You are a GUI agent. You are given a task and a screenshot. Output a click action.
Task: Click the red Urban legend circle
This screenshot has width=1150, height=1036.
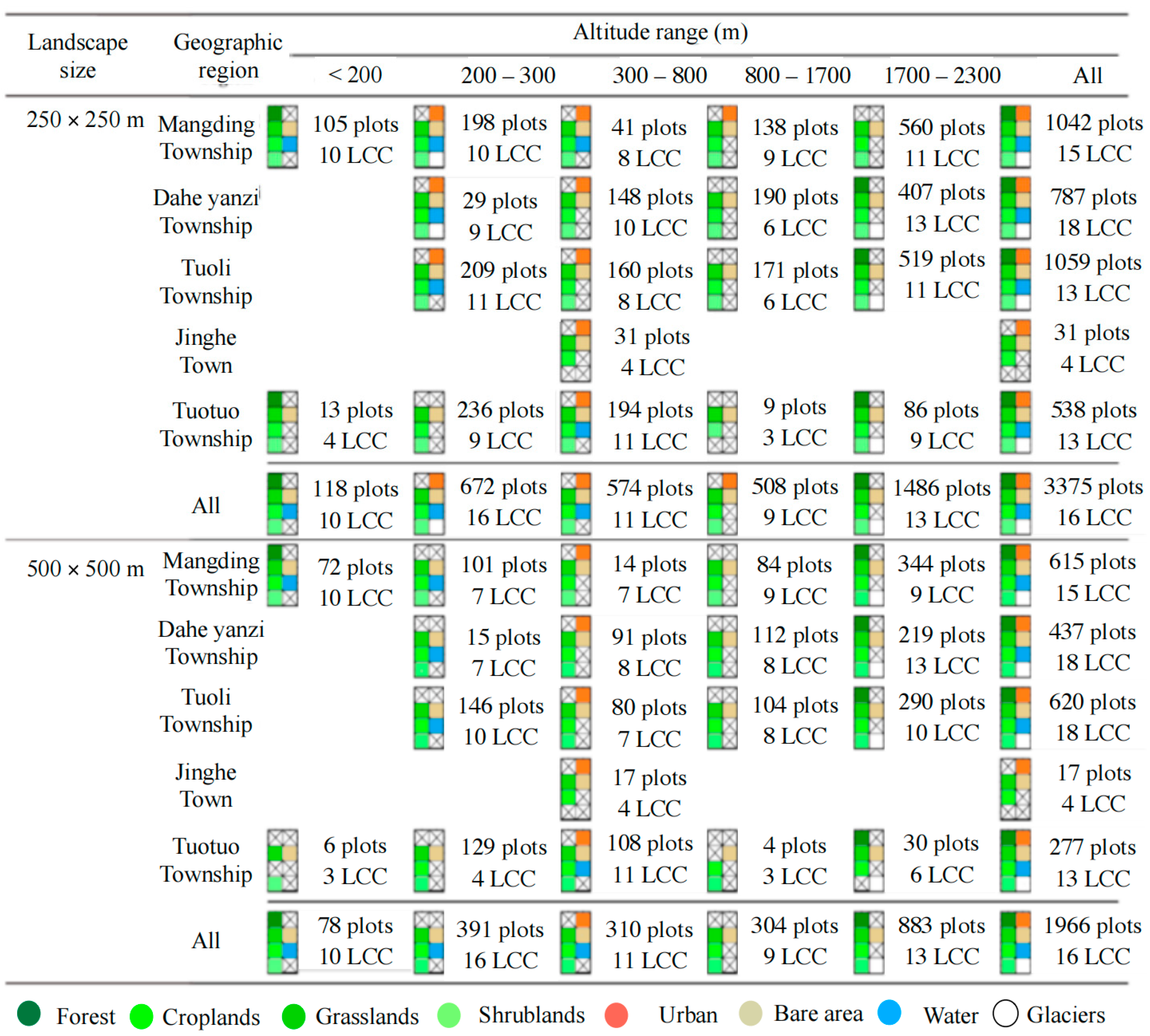click(616, 1015)
